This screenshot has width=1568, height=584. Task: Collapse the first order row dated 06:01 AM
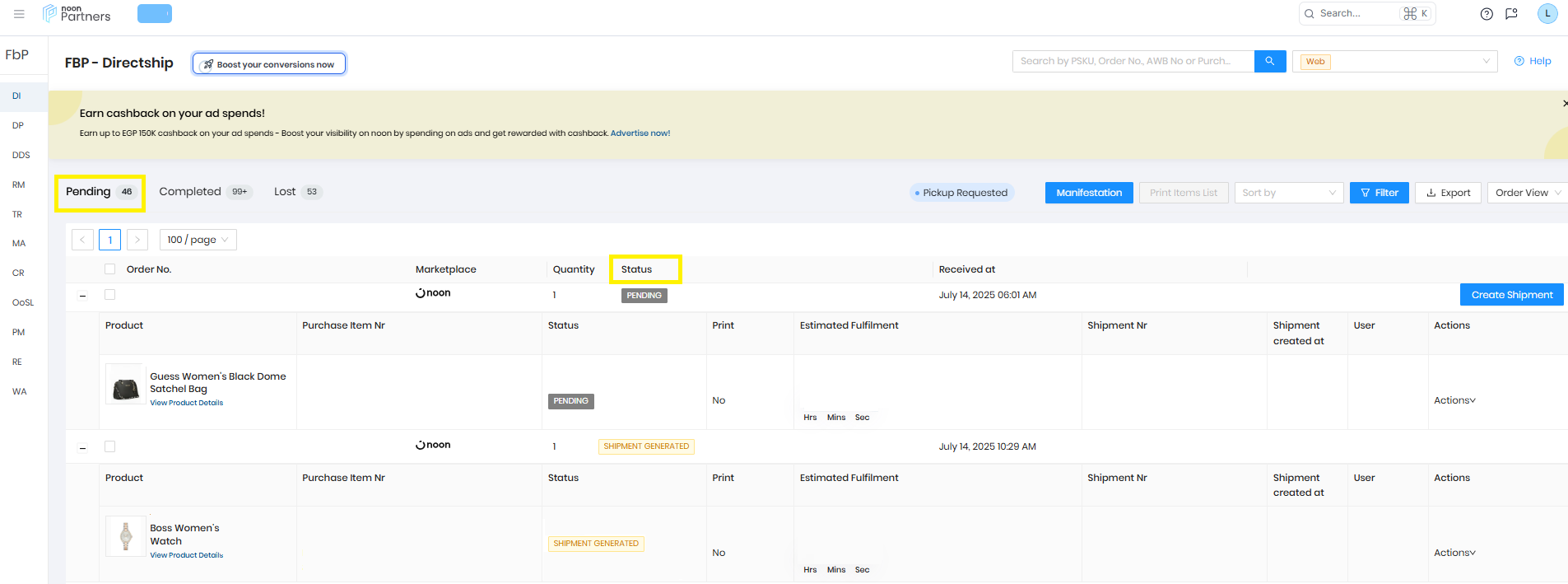[82, 296]
